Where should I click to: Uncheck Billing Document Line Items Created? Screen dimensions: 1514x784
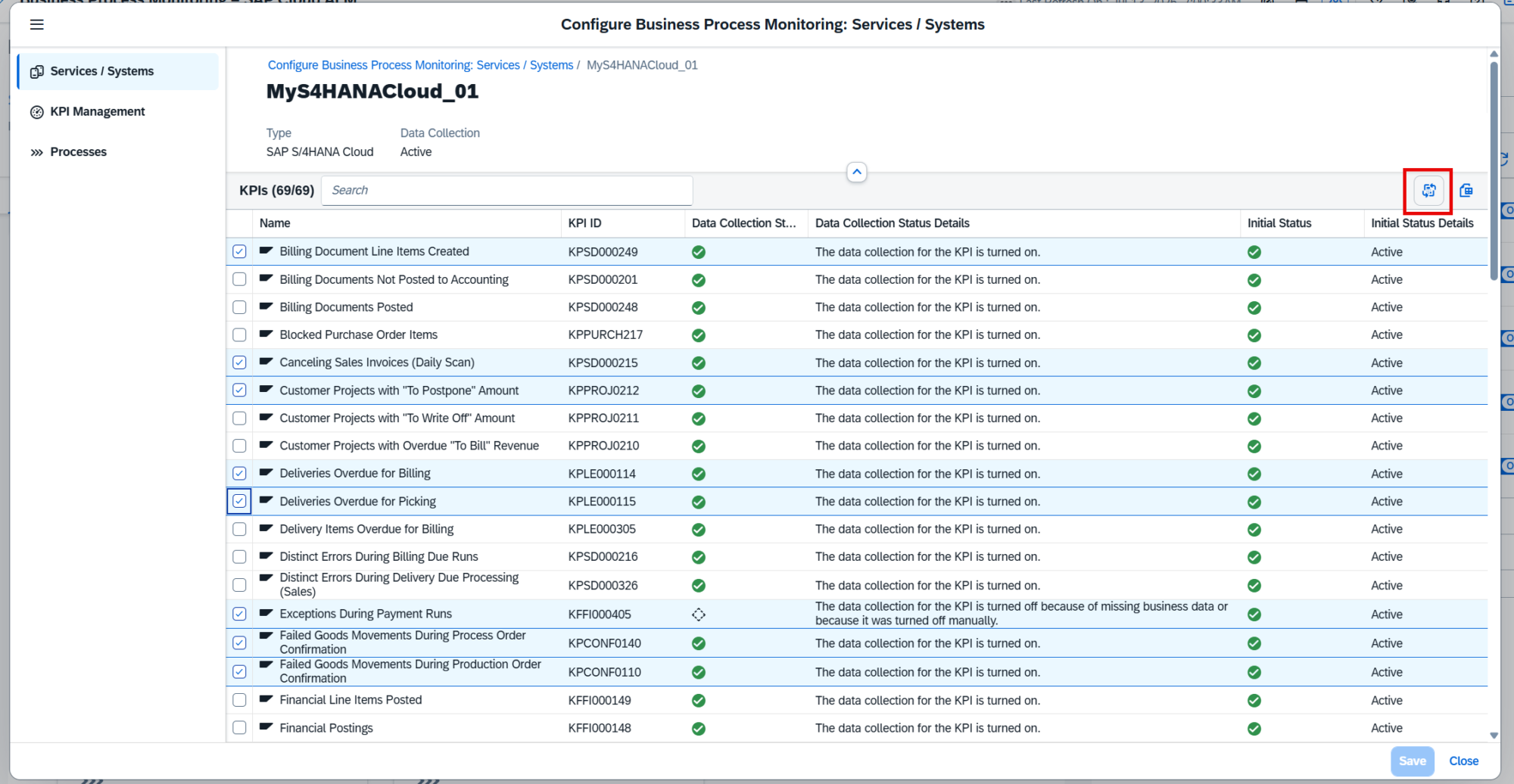click(239, 251)
